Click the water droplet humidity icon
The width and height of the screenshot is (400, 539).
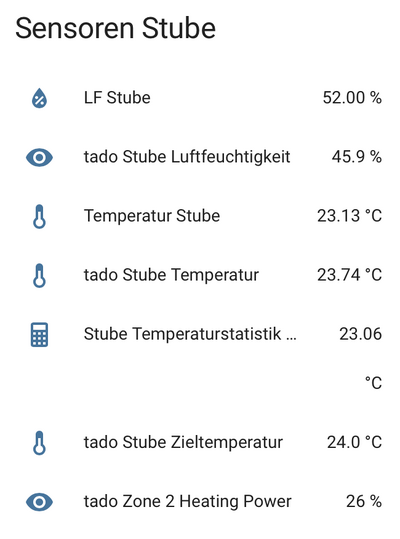40,98
